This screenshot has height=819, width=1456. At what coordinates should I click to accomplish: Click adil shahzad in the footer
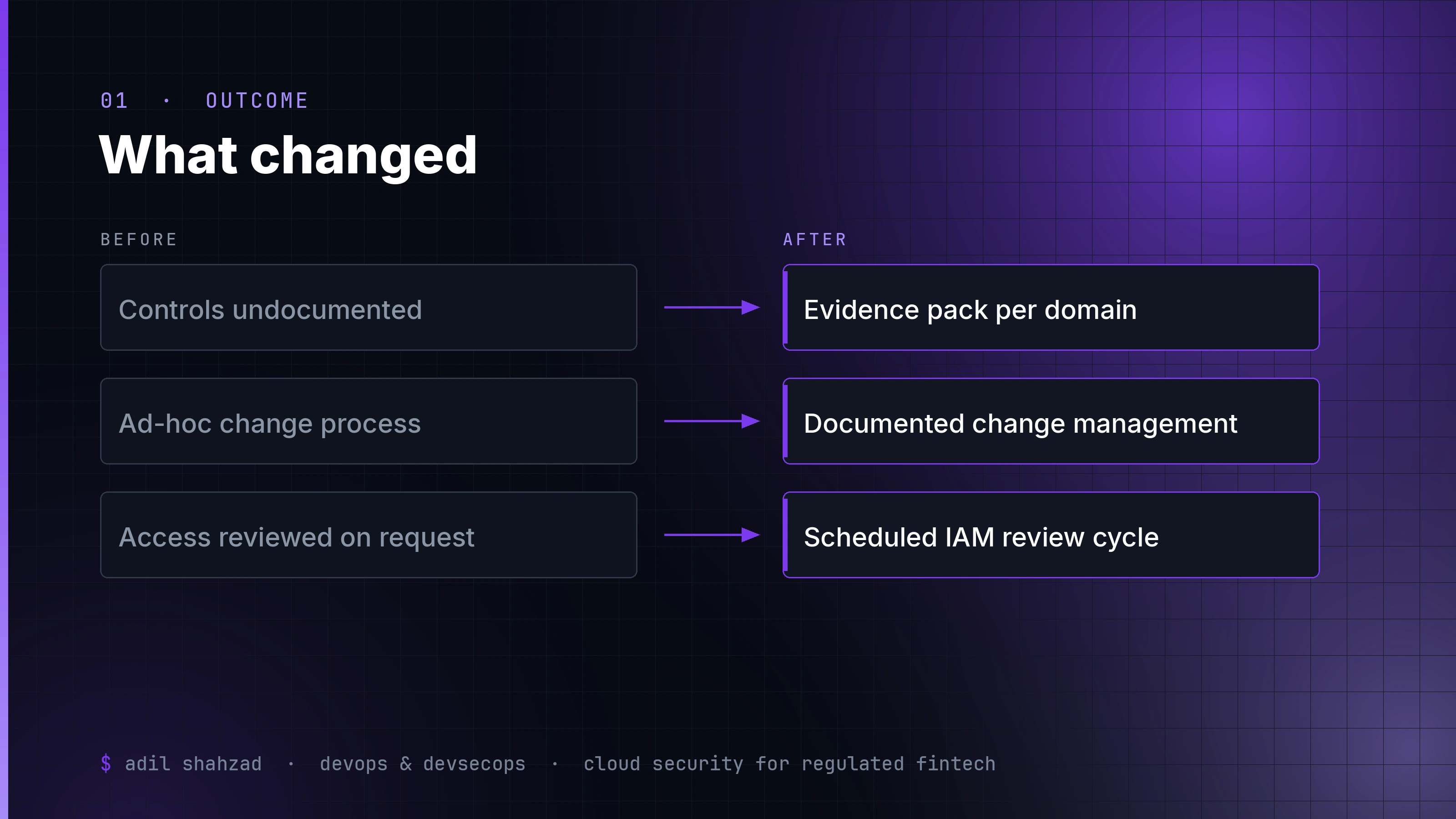tap(193, 763)
